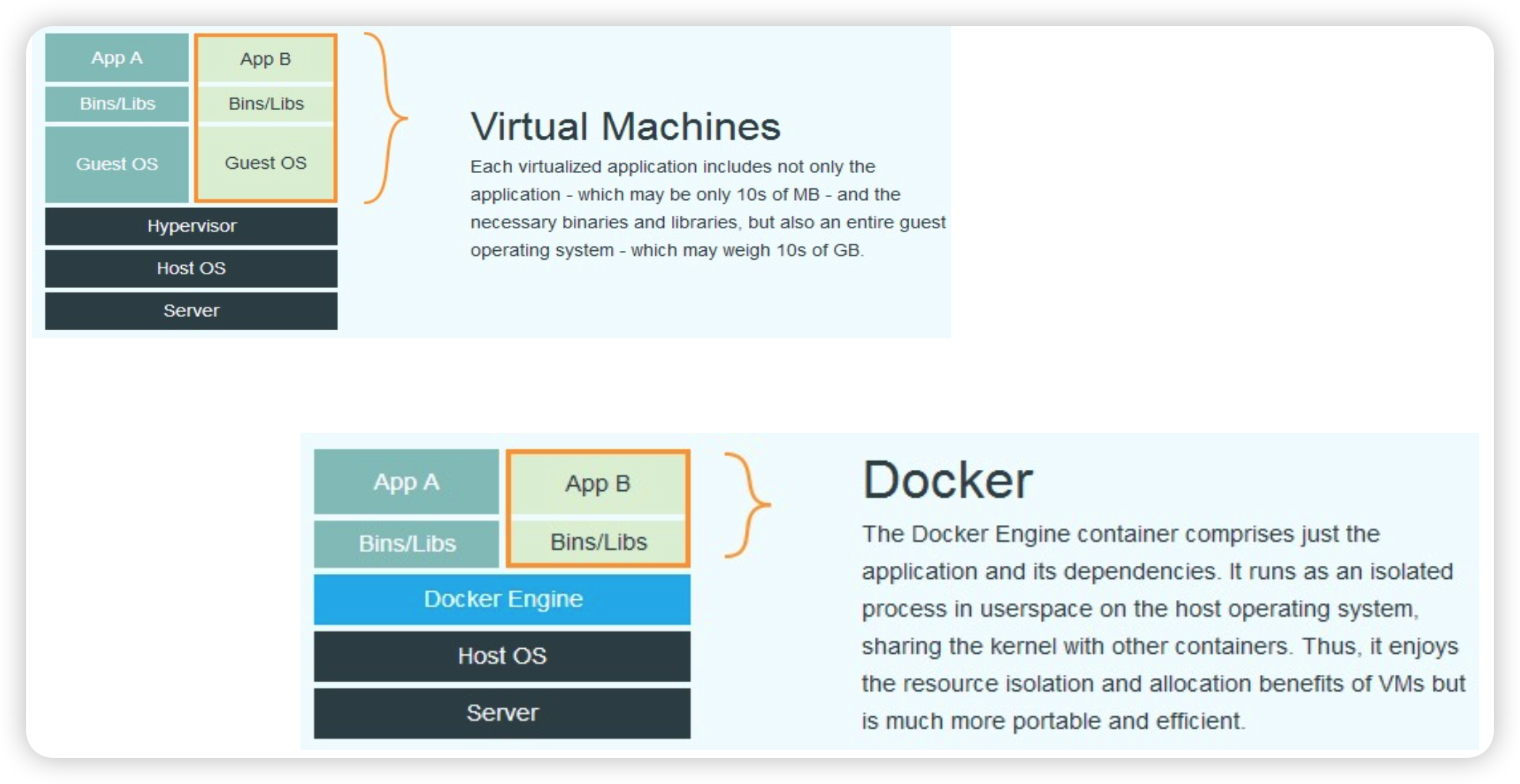Image resolution: width=1520 pixels, height=784 pixels.
Task: Click Server bar in Virtual Machines diagram
Action: pyautogui.click(x=191, y=311)
